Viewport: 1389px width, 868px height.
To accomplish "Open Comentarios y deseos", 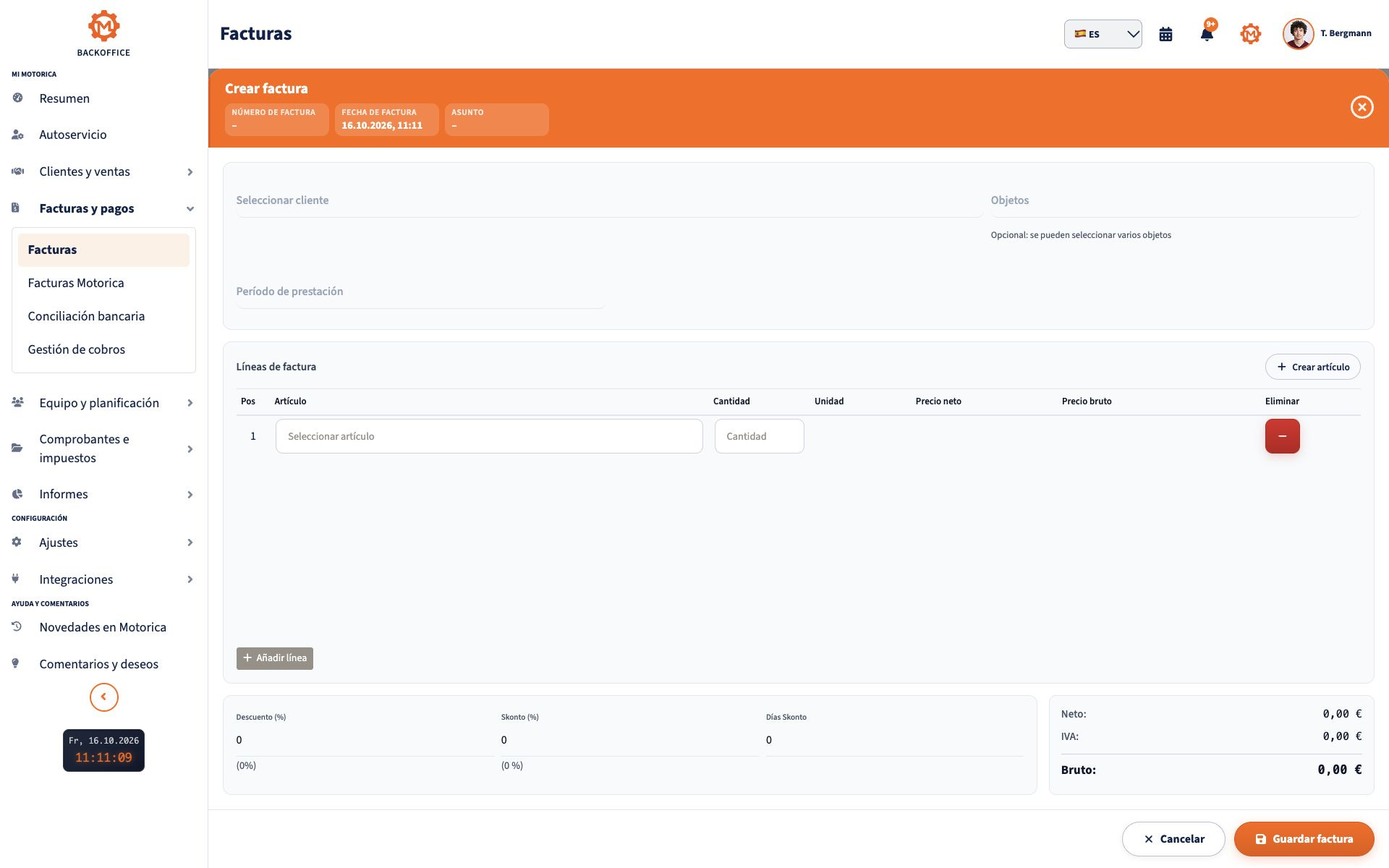I will (103, 664).
